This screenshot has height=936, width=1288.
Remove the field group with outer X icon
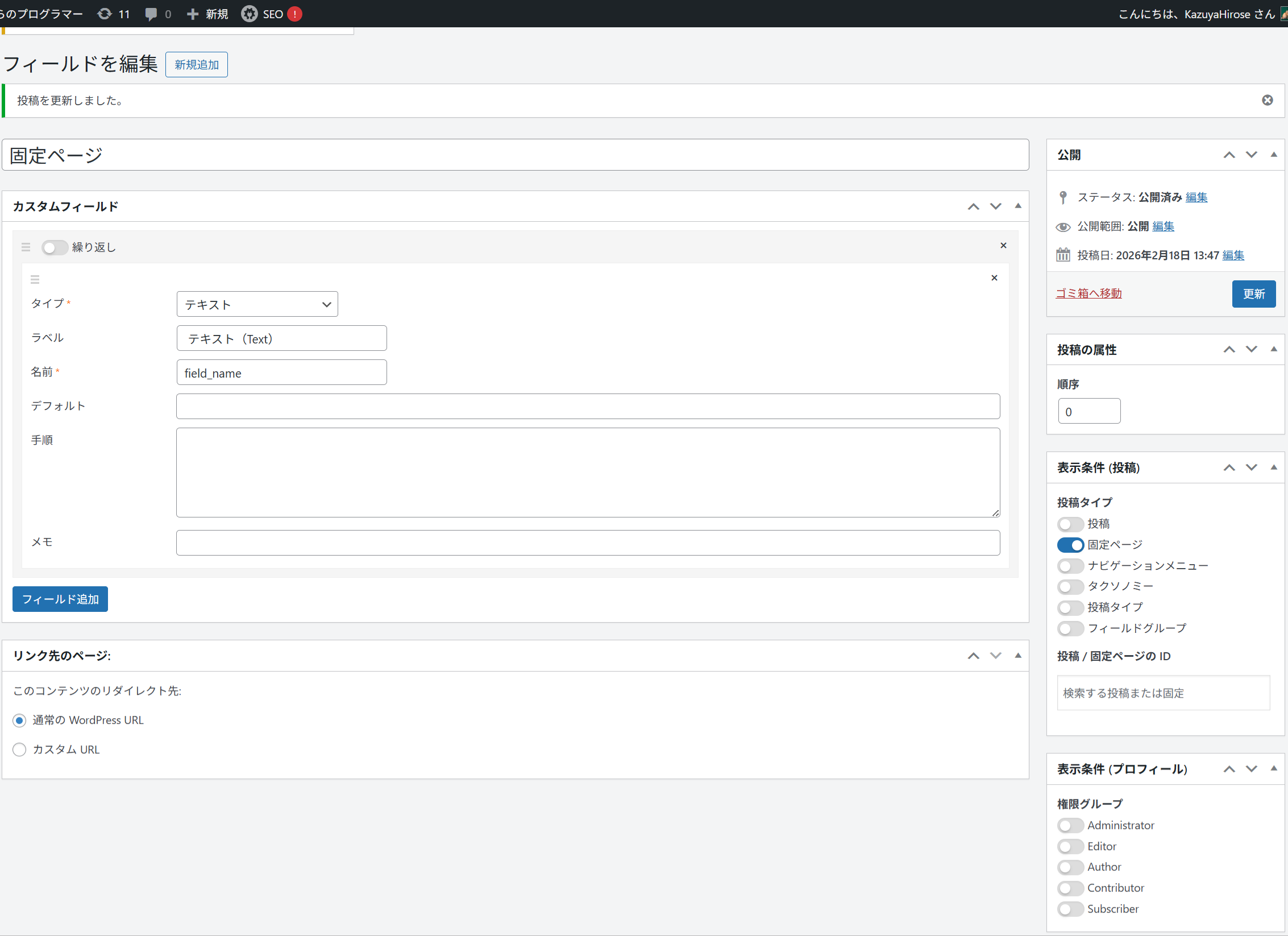[x=1003, y=245]
